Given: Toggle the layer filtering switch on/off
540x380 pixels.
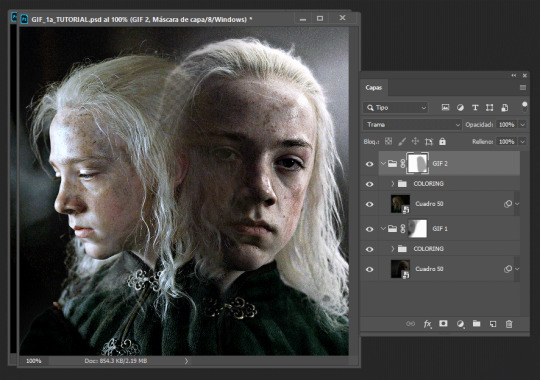Looking at the screenshot, I should coord(524,106).
